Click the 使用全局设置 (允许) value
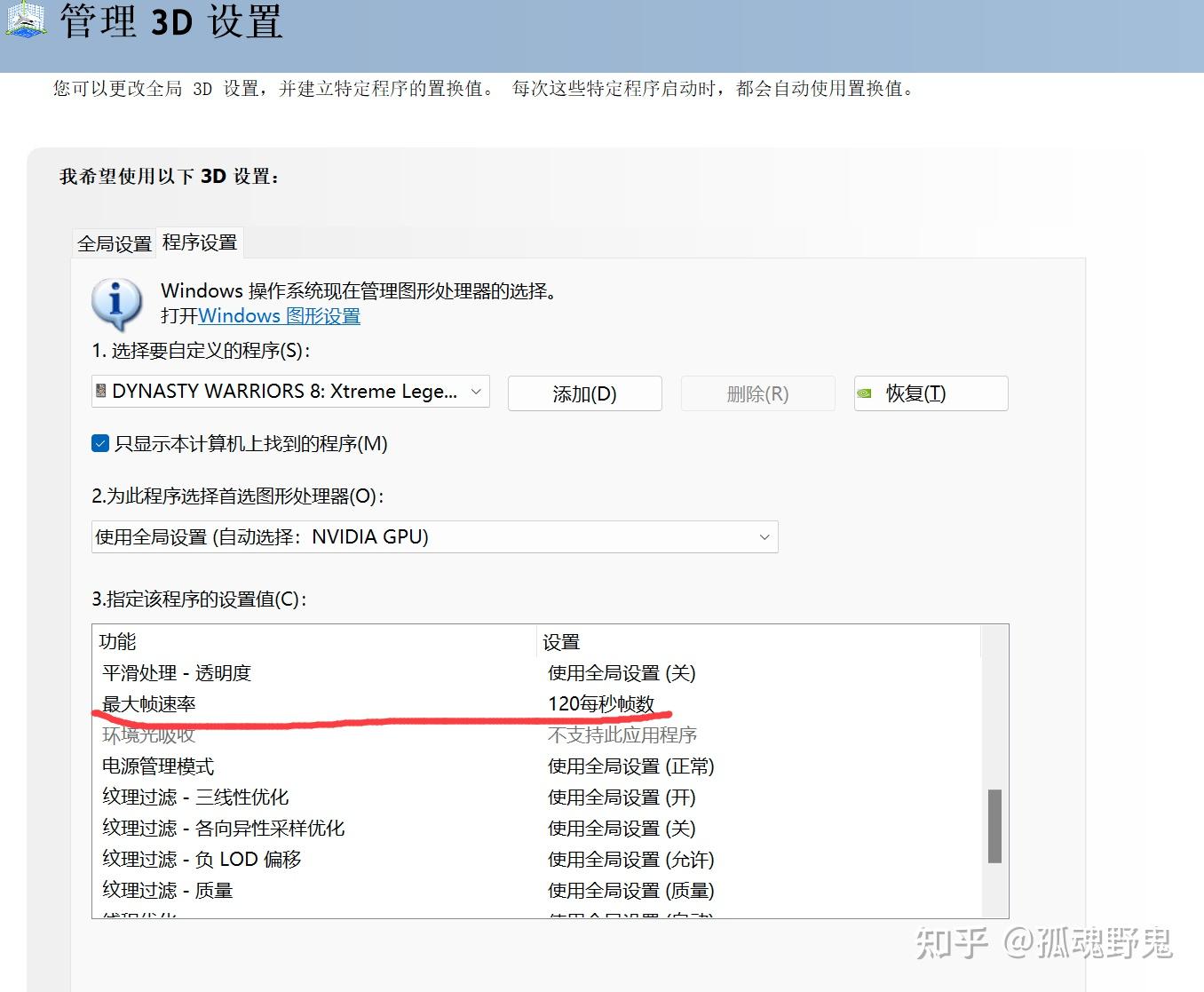Screen dimensions: 1204x992 [631, 860]
